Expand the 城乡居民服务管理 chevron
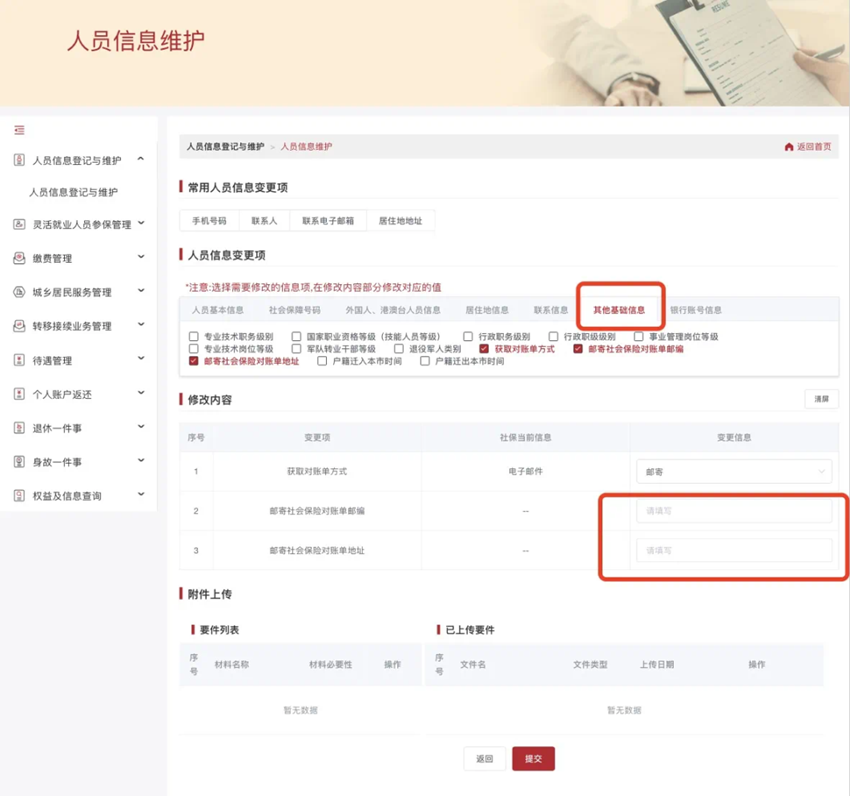Screen dimensions: 850x796 point(141,291)
